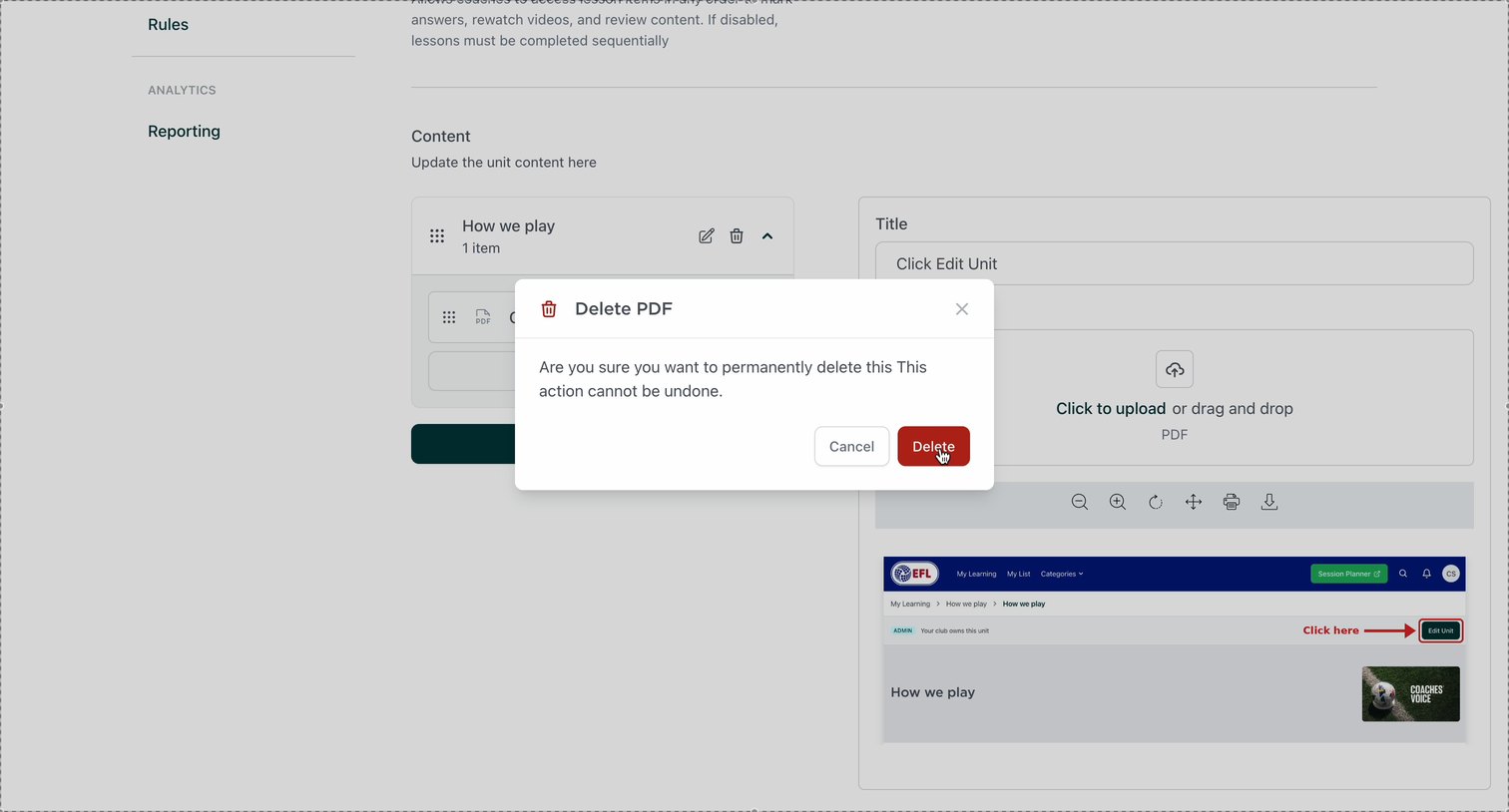Cancel the PDF deletion

(851, 446)
